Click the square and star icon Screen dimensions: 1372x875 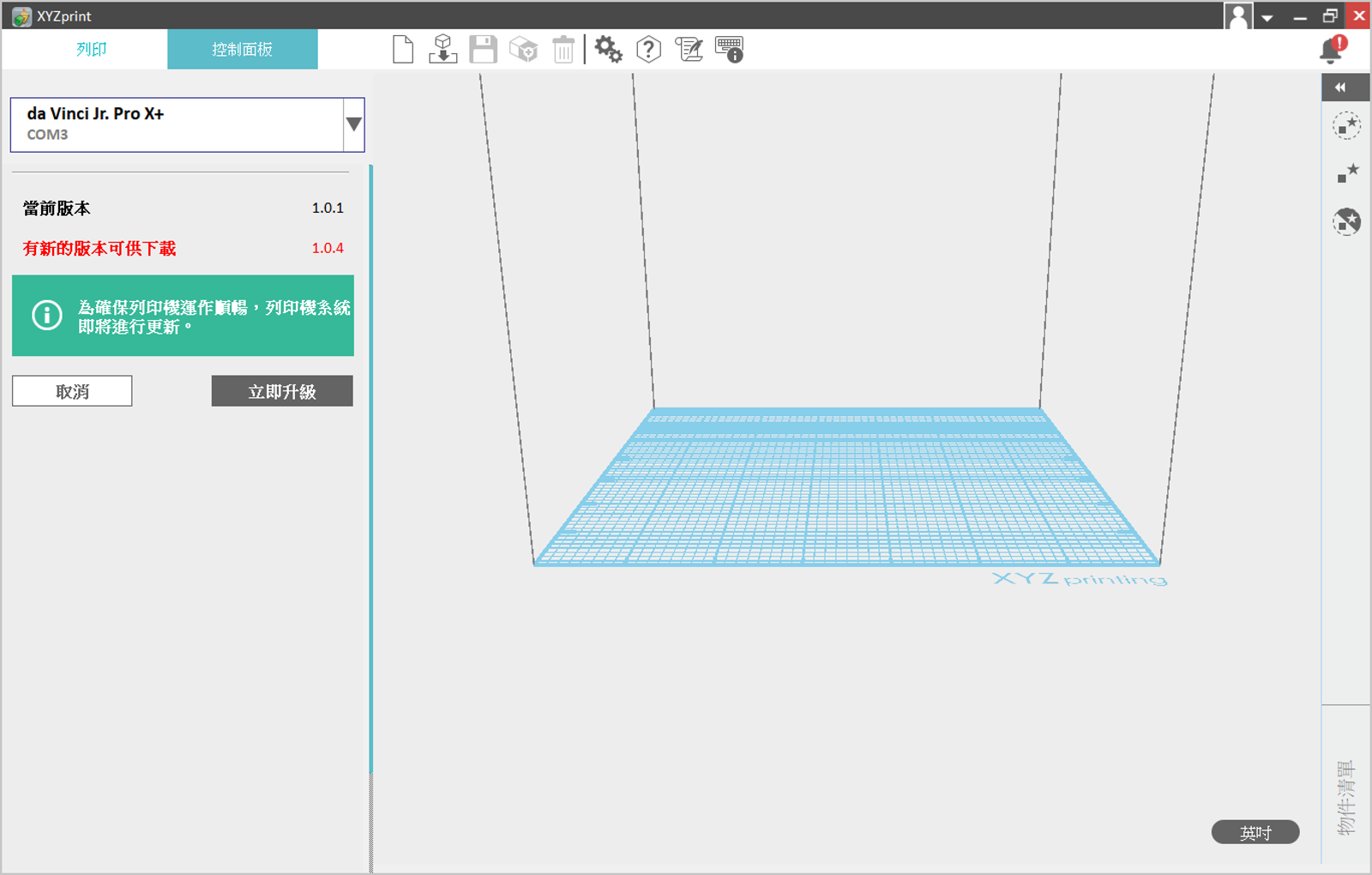[x=1346, y=173]
